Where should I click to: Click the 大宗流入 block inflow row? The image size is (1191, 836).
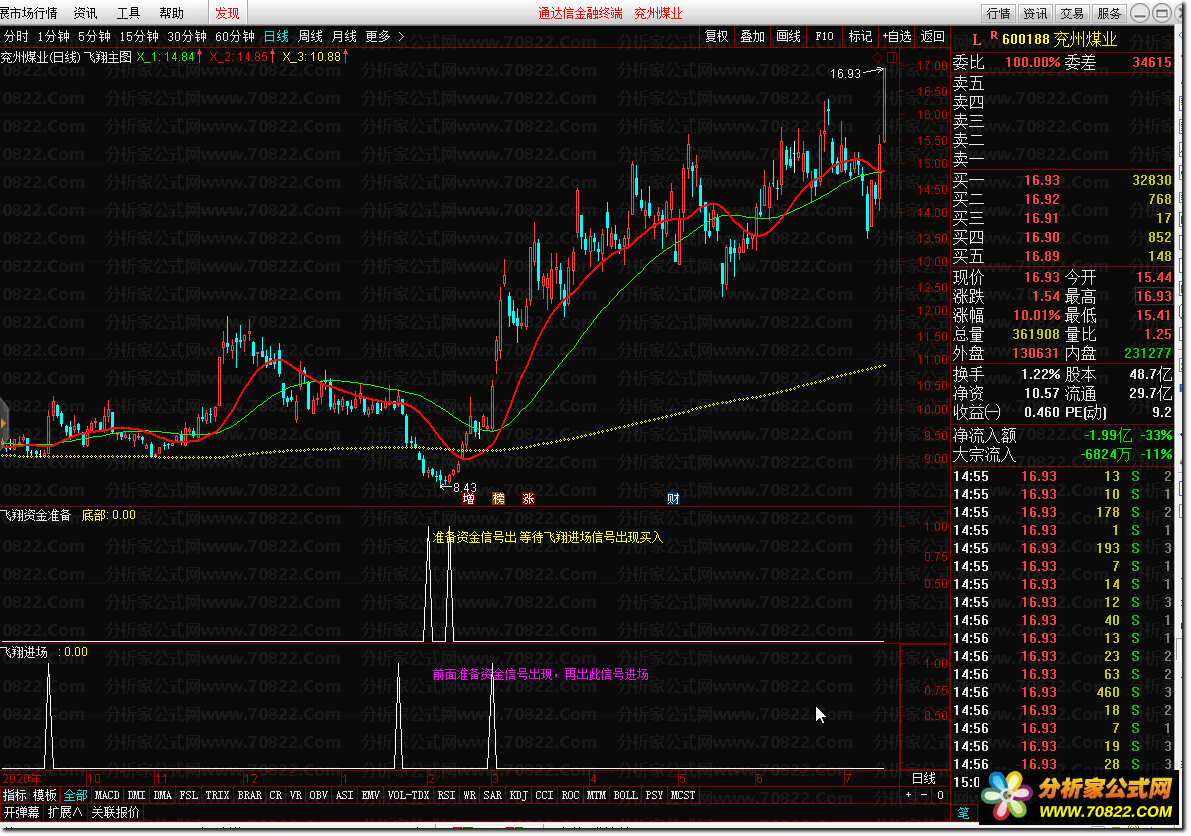1063,455
